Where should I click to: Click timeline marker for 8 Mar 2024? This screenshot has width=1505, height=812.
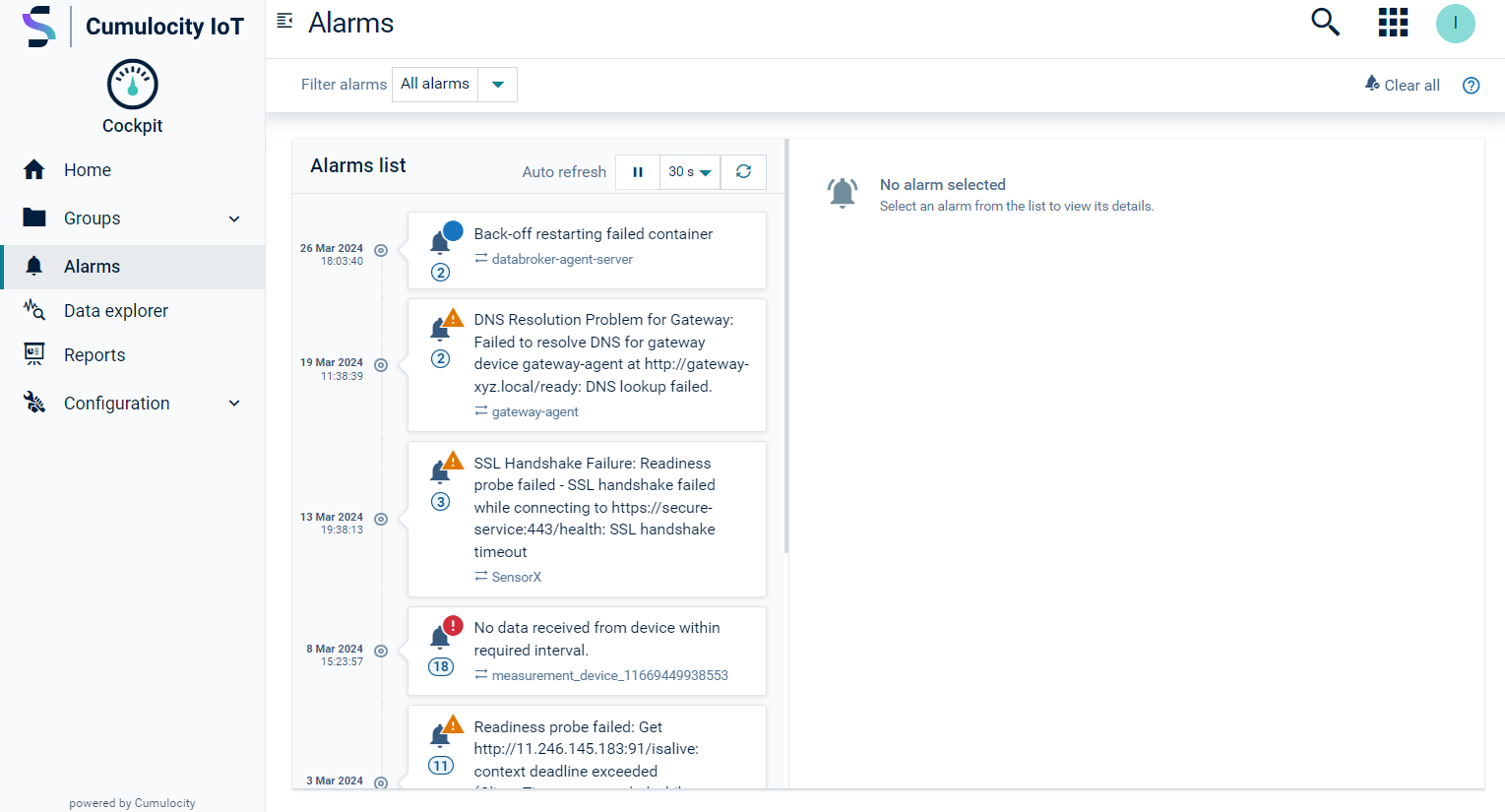click(x=381, y=651)
